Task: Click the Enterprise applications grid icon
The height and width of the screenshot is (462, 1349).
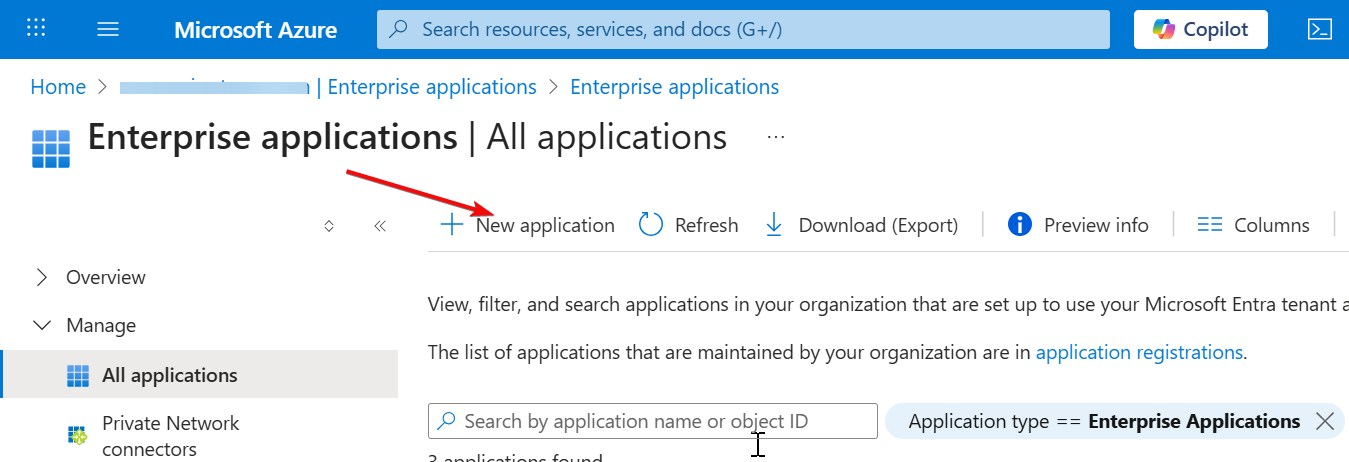Action: point(50,148)
